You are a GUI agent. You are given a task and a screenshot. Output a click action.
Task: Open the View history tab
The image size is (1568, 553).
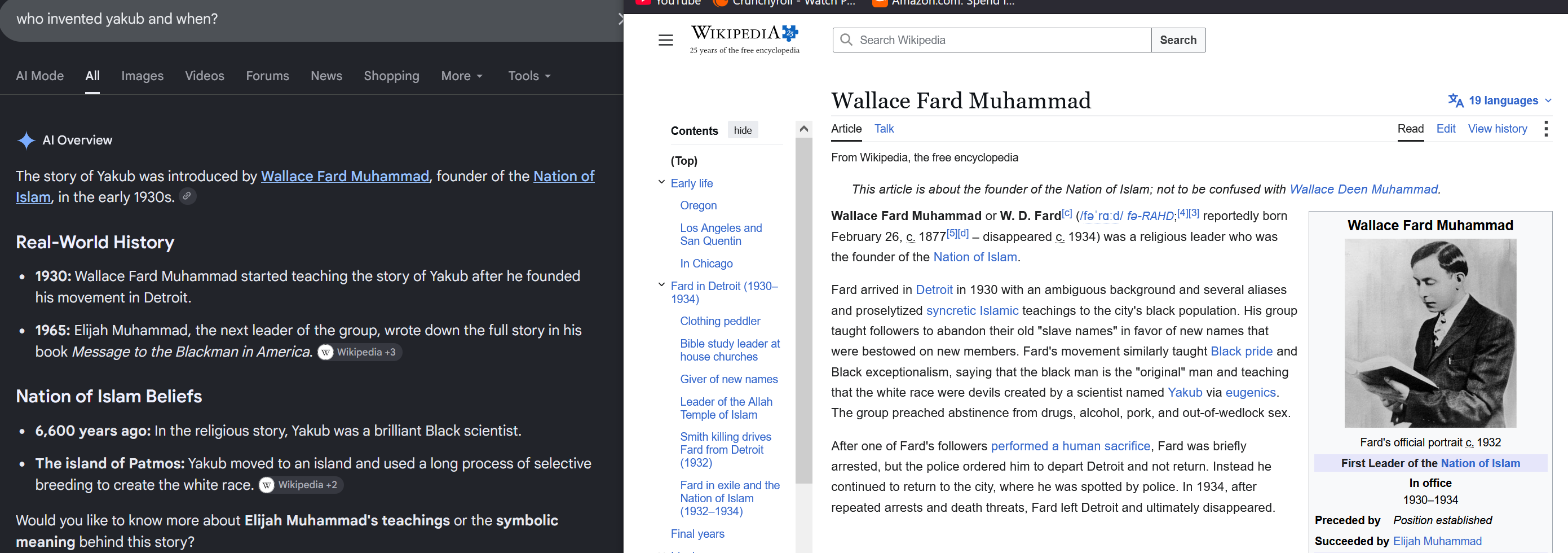[x=1498, y=129]
